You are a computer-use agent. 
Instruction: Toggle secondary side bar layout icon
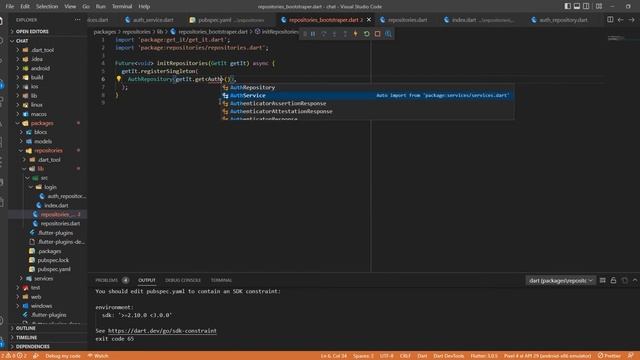[586, 6]
